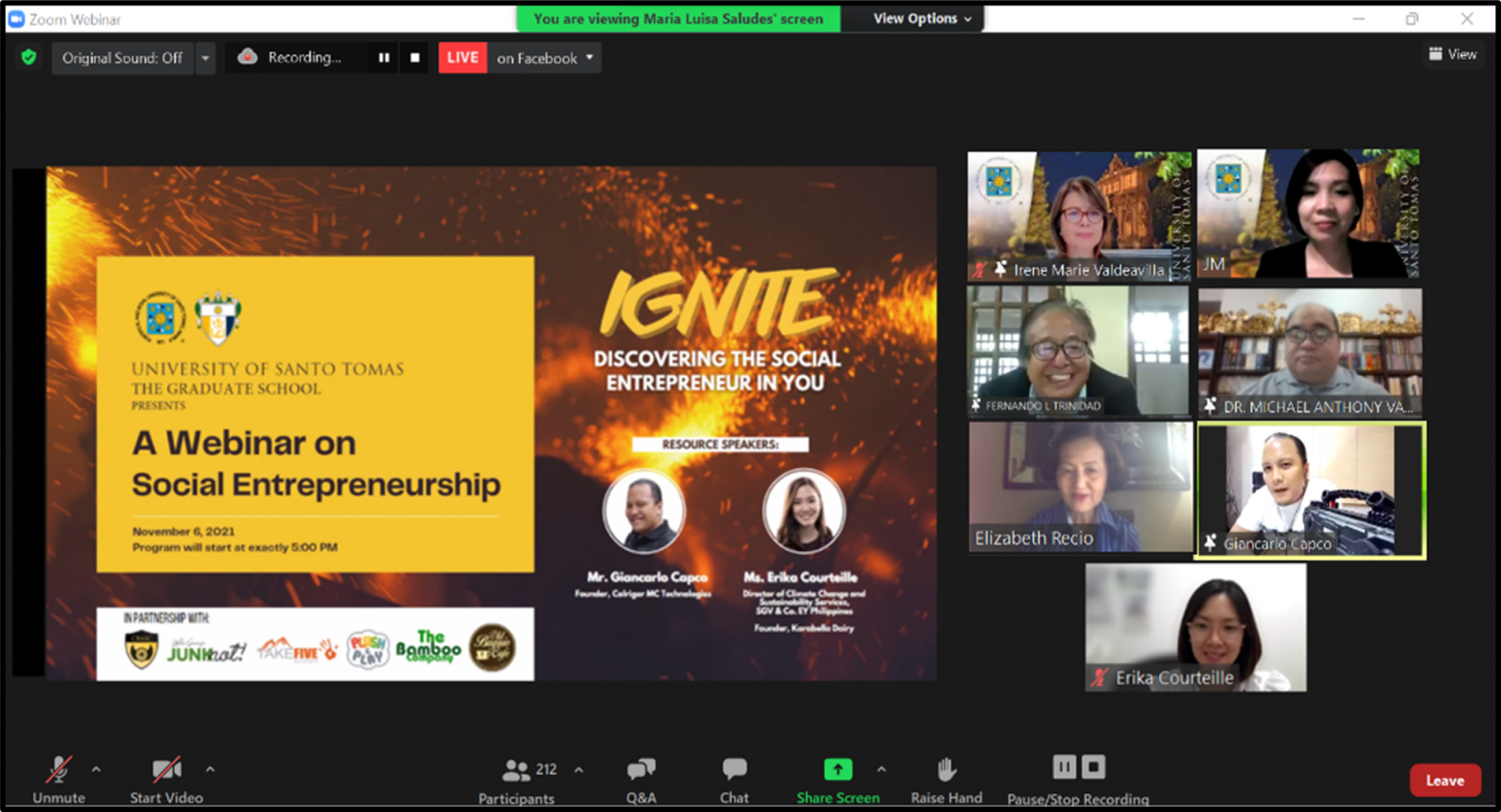Click the 'November 6, 2021' date text
This screenshot has height=812, width=1501.
[184, 532]
